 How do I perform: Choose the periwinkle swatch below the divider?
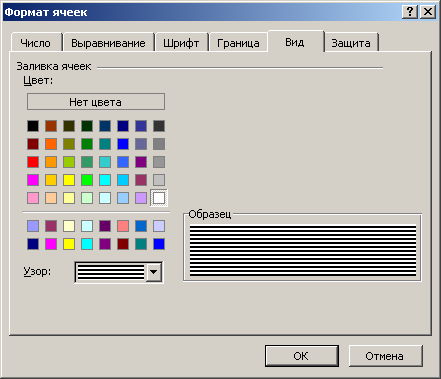[33, 226]
